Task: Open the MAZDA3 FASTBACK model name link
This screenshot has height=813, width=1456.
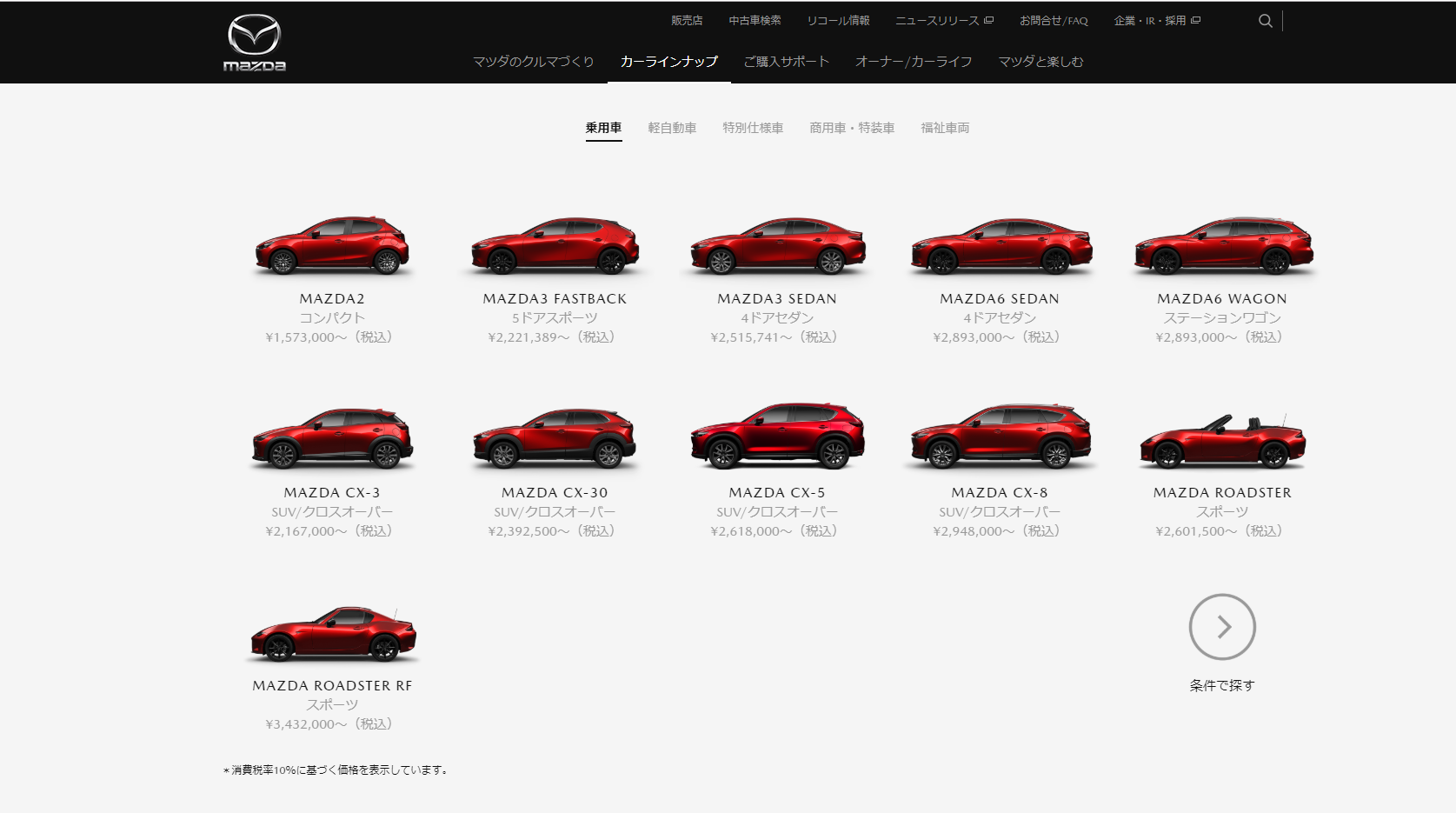Action: pos(555,299)
